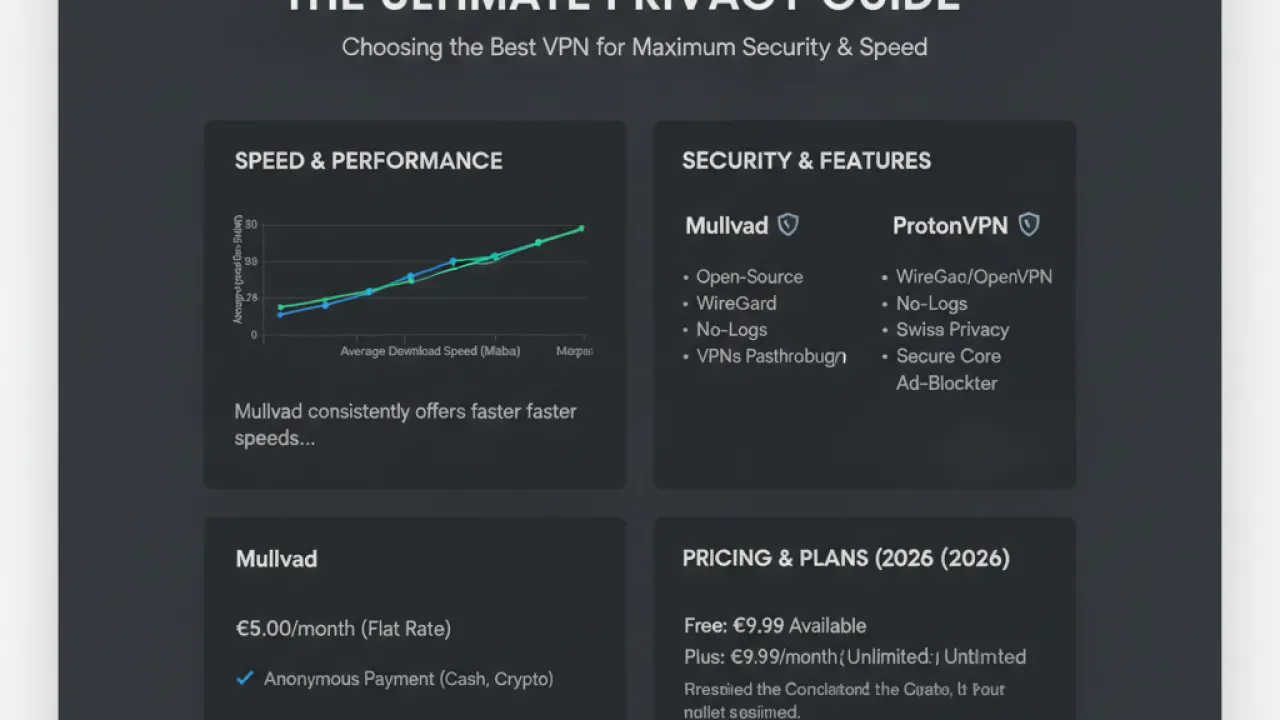Click the Average Download Speed axis label
The width and height of the screenshot is (1280, 720).
click(430, 352)
